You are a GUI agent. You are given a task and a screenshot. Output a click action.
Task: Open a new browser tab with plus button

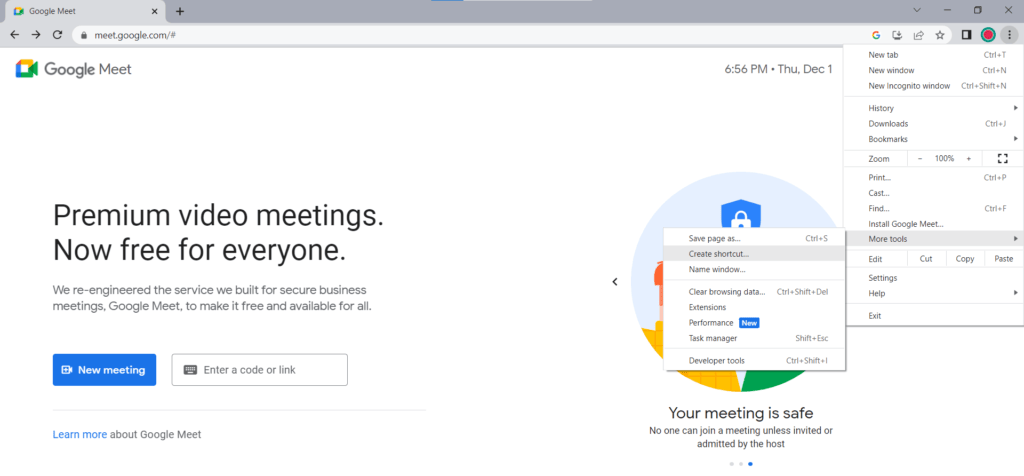point(180,11)
